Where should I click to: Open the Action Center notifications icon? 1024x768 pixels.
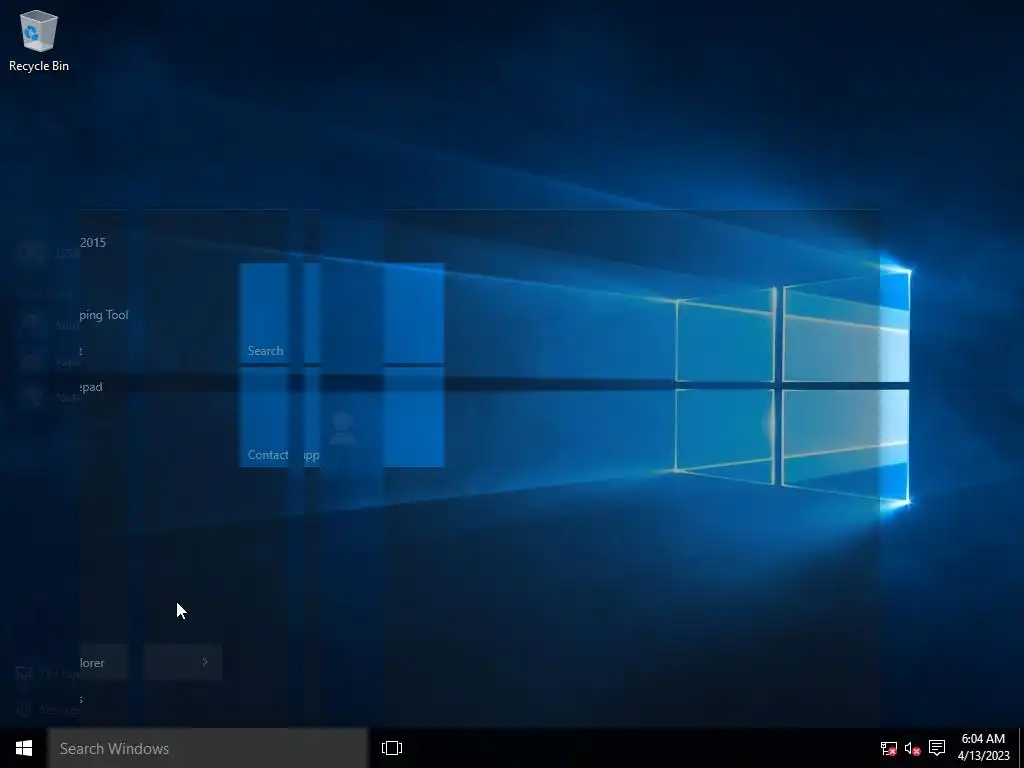click(937, 748)
